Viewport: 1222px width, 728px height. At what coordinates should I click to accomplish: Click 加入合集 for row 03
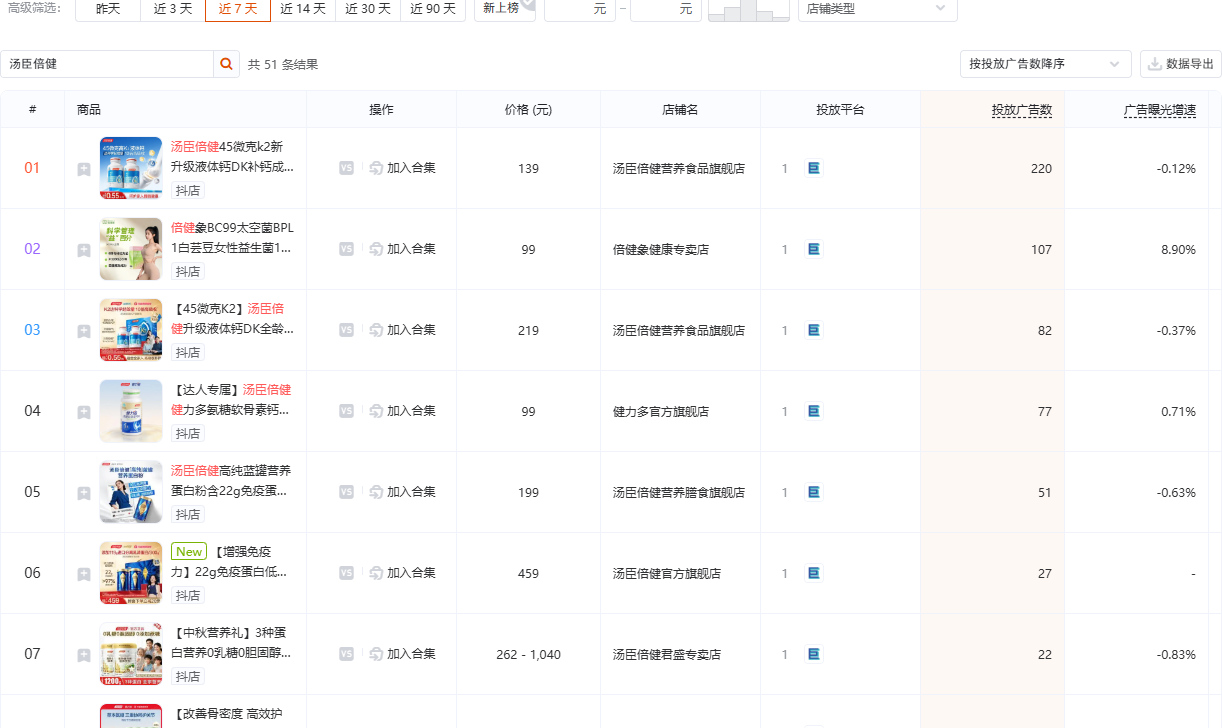click(x=402, y=330)
